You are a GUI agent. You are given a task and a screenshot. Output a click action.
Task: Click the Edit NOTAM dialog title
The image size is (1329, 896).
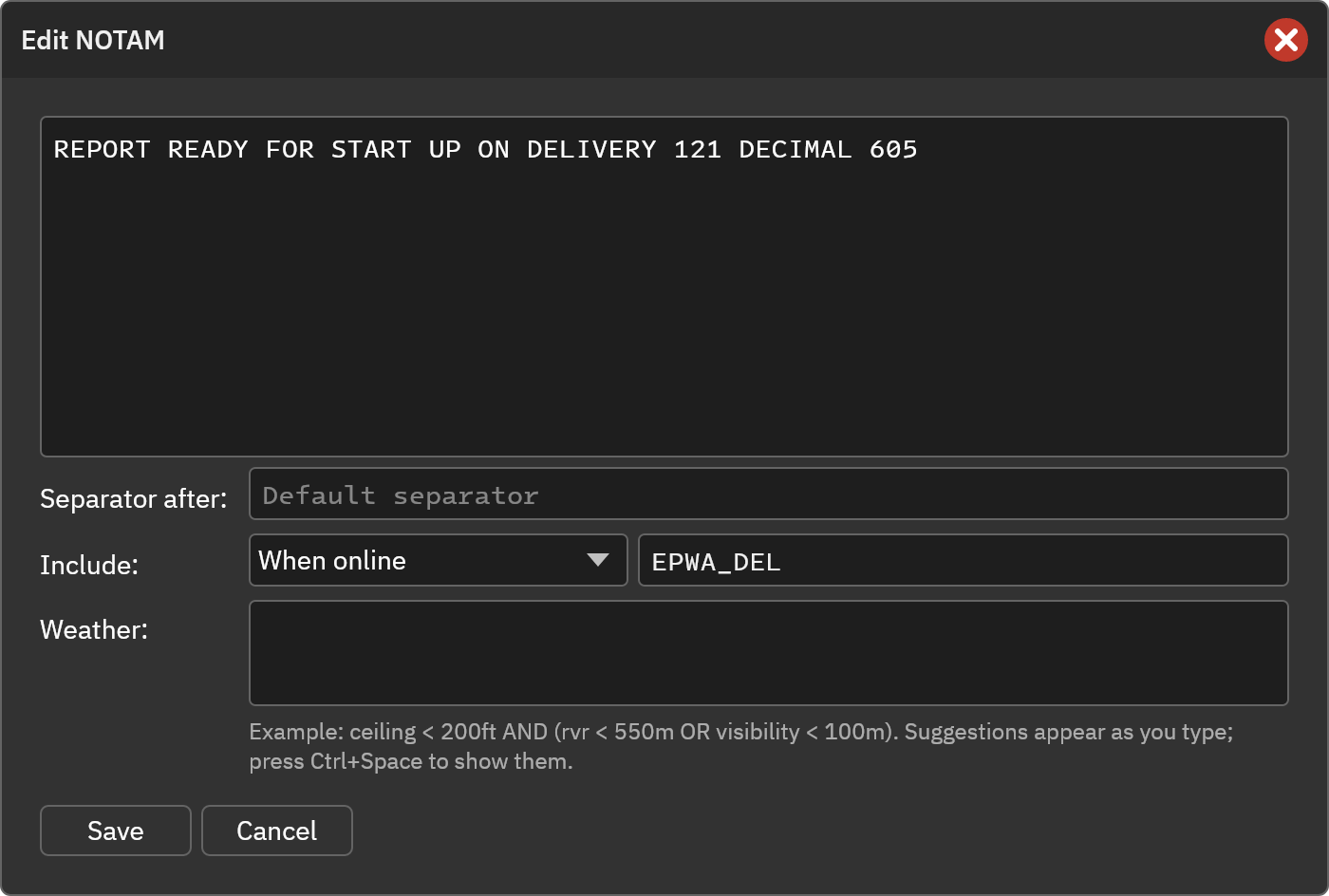[93, 40]
